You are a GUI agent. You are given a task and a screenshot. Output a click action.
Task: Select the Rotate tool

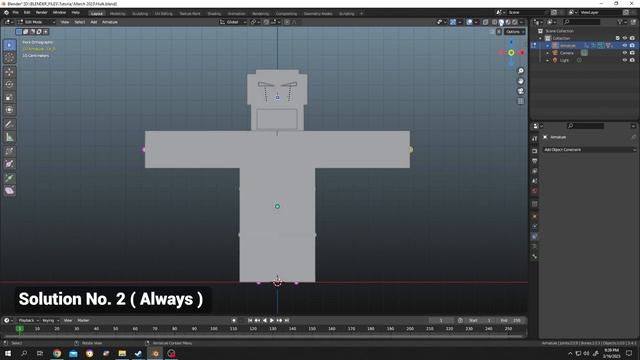pos(9,84)
